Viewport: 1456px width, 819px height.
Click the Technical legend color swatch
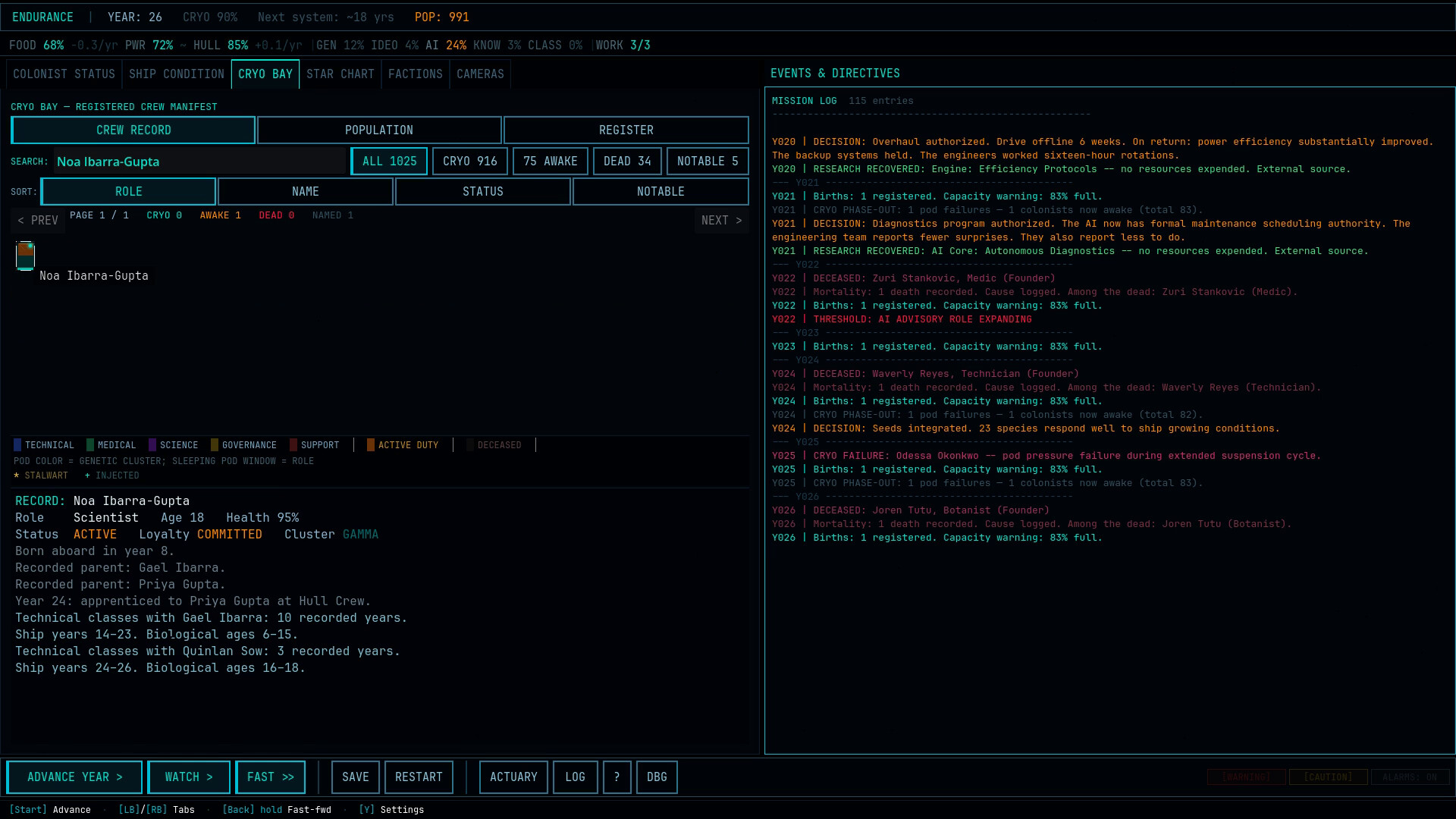coord(17,445)
